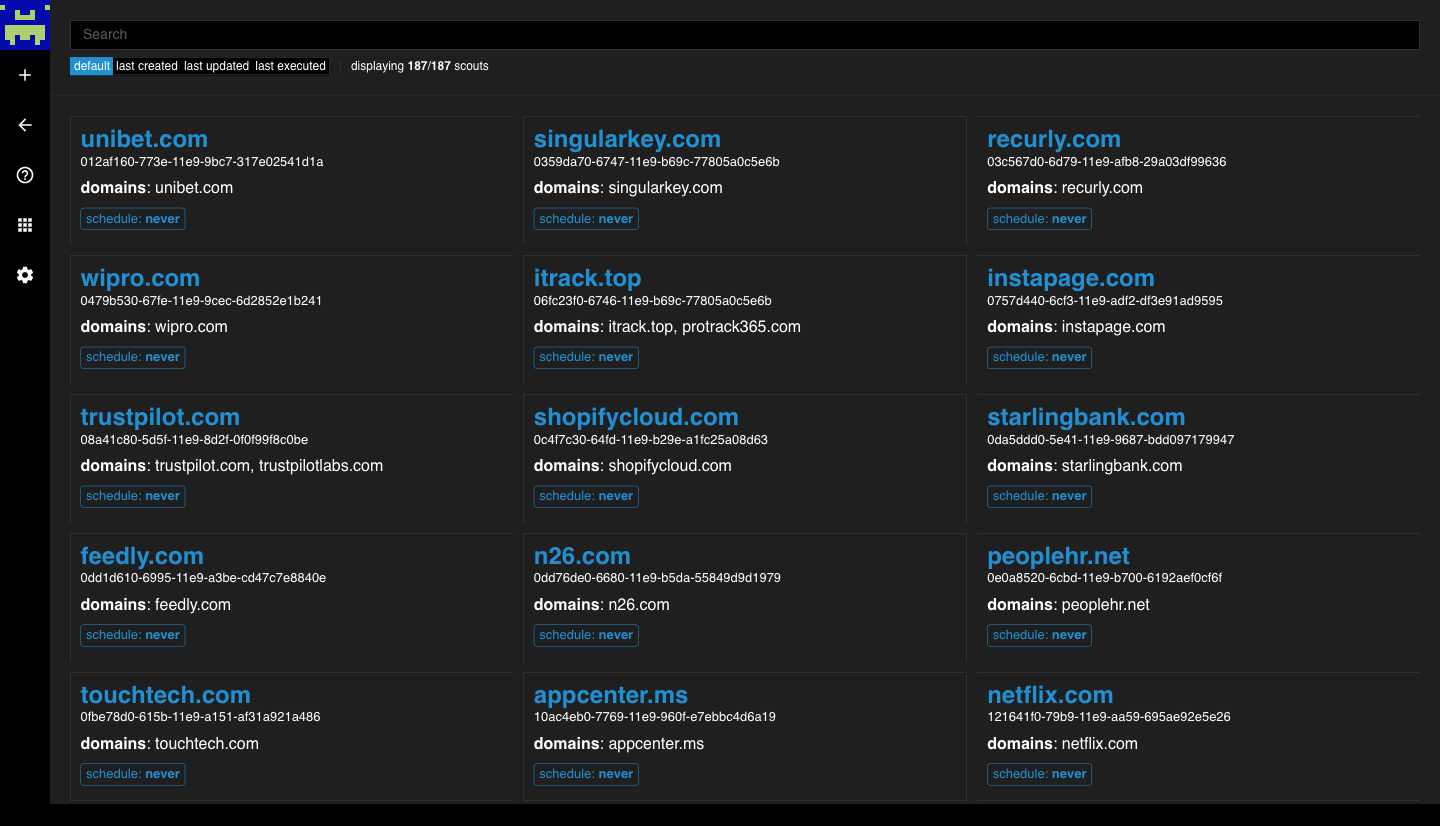This screenshot has height=826, width=1440.
Task: Focus the Search input field
Action: click(x=745, y=34)
